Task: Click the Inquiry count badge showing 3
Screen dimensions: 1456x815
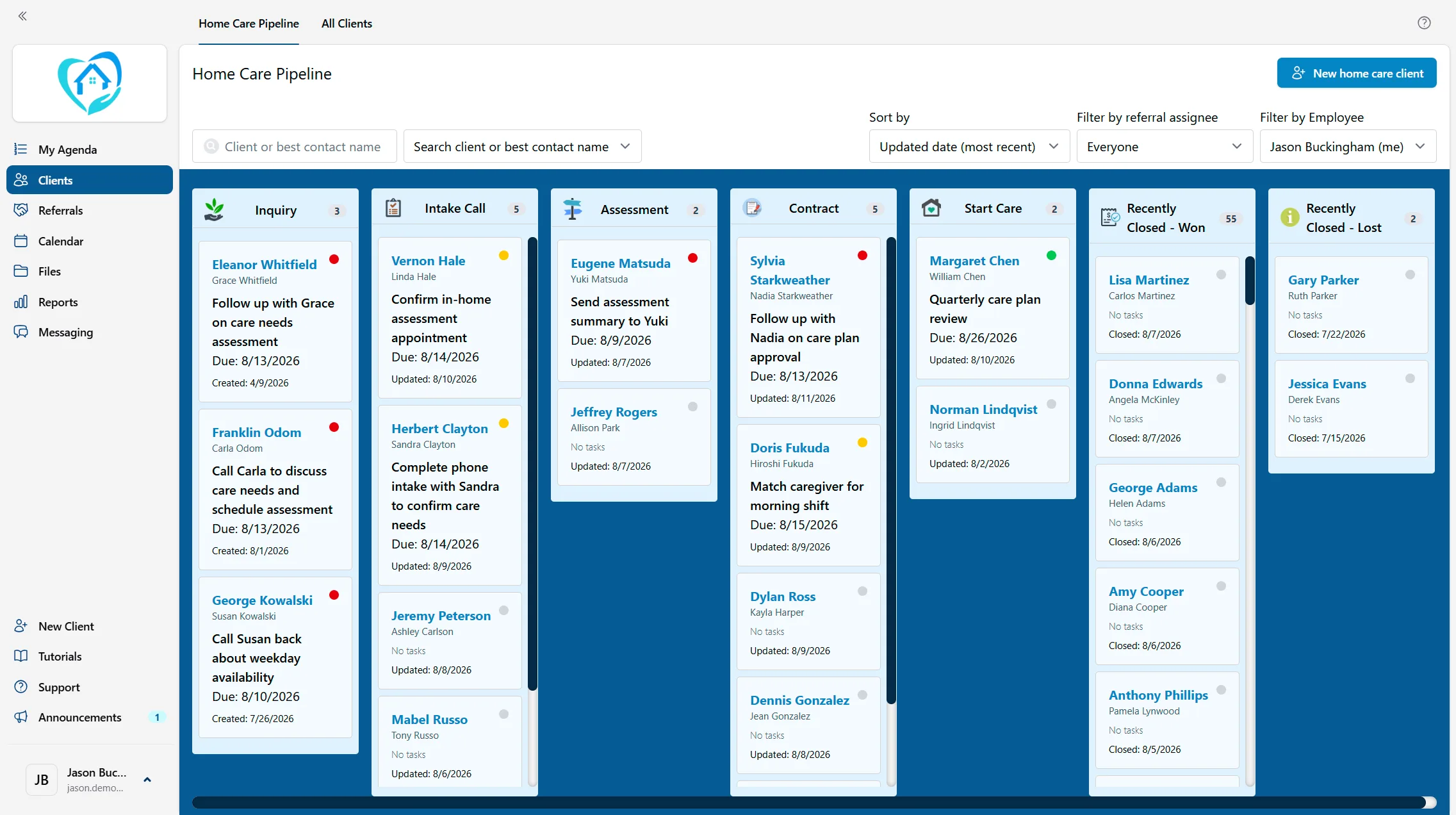Action: (337, 211)
